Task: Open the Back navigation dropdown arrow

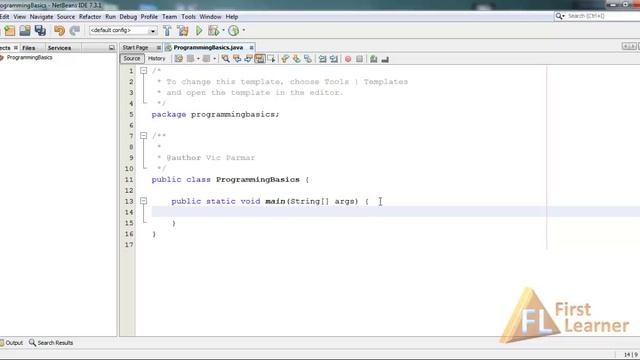Action: 198,59
